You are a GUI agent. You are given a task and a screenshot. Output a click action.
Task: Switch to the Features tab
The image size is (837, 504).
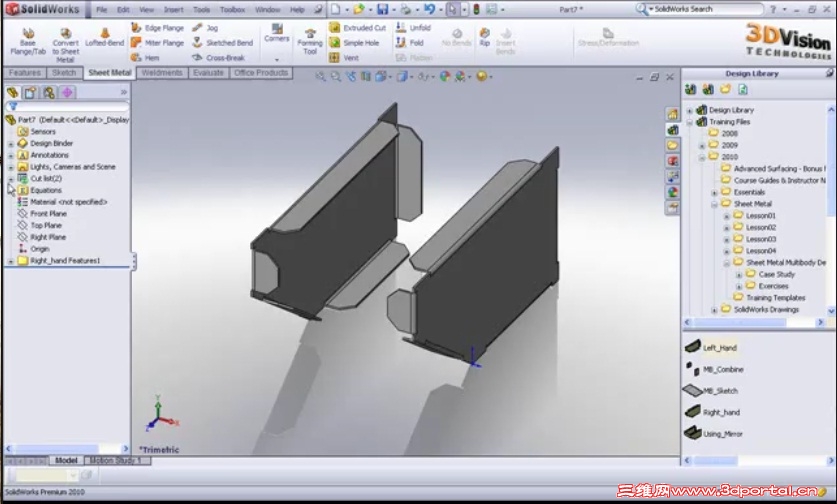(25, 73)
